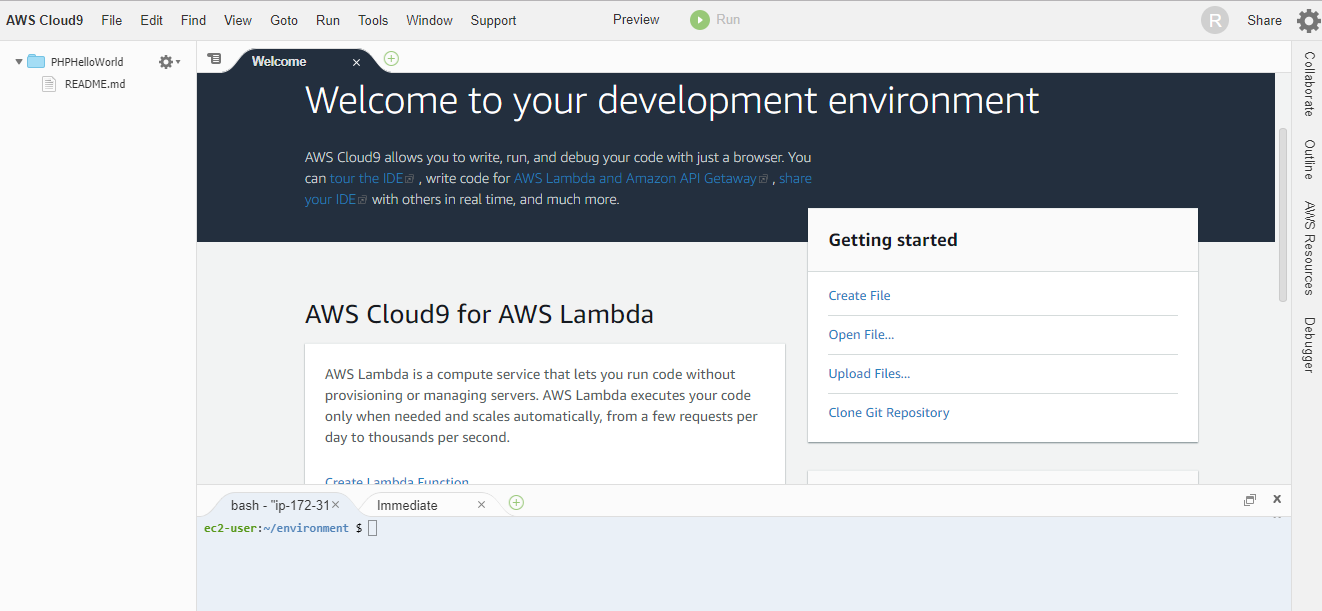Viewport: 1322px width, 611px height.
Task: Click the Welcome page vertical scrollbar
Action: (x=1283, y=215)
